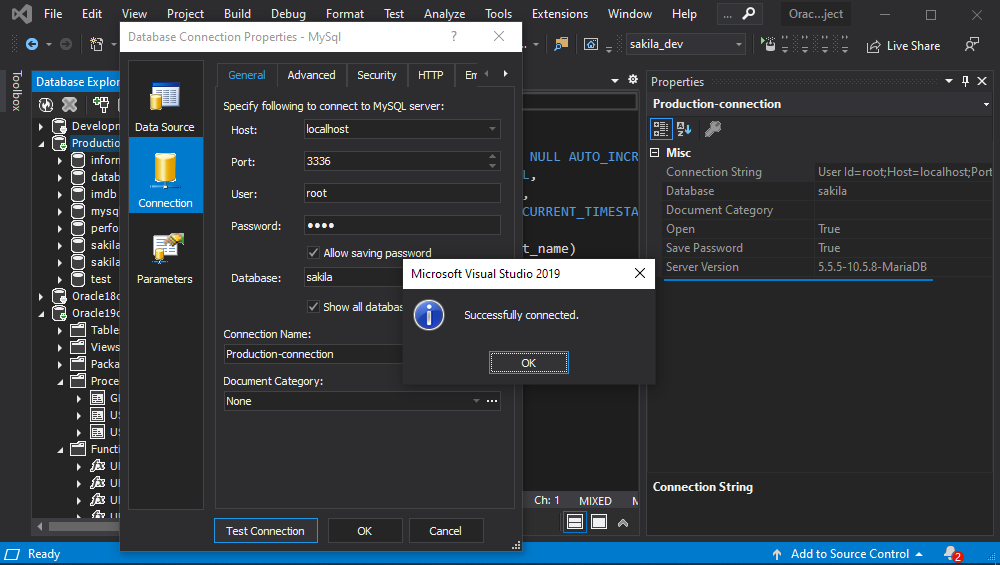Image resolution: width=1000 pixels, height=565 pixels.
Task: Open the Properties window options arrow
Action: (x=948, y=81)
